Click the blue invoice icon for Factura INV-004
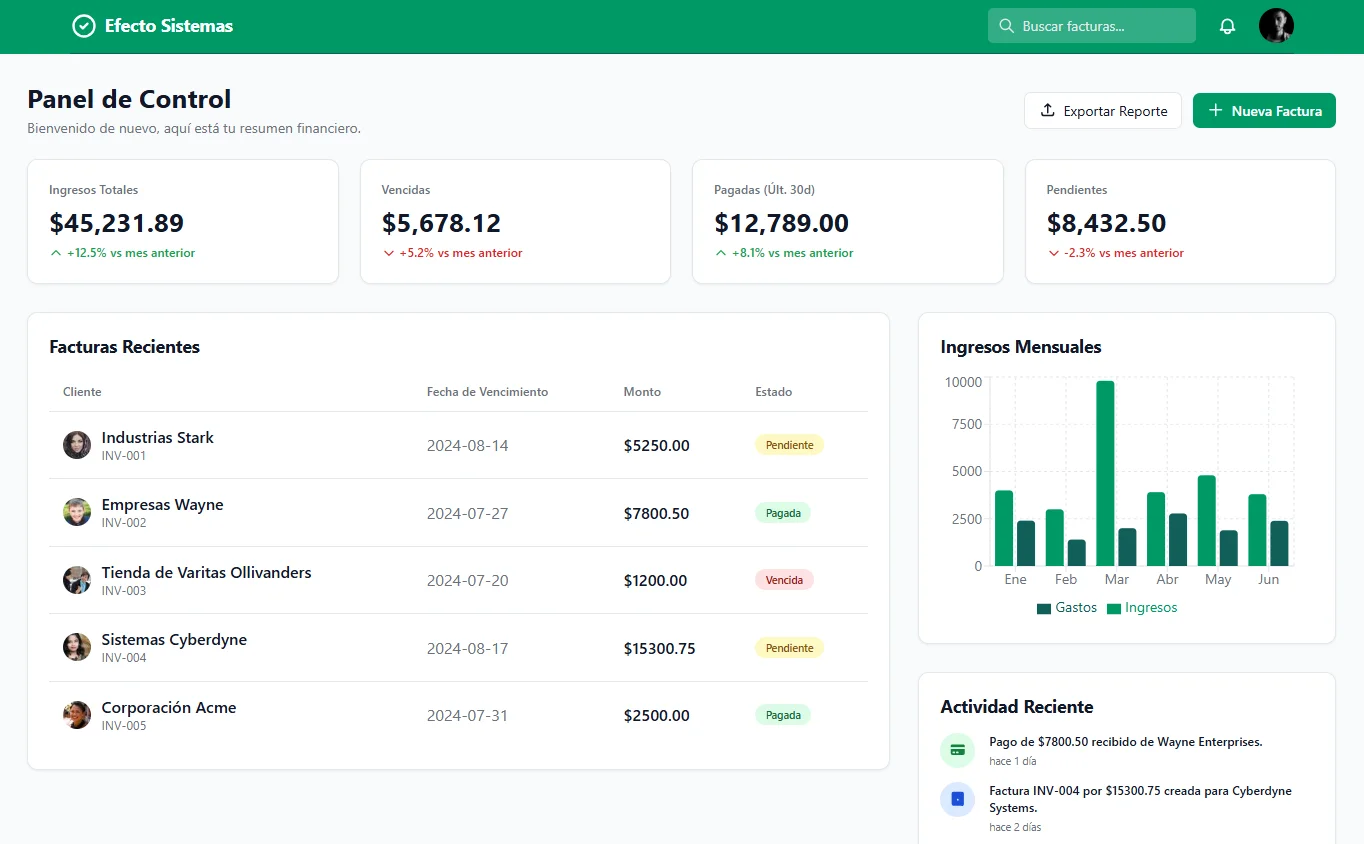1364x844 pixels. (x=957, y=799)
